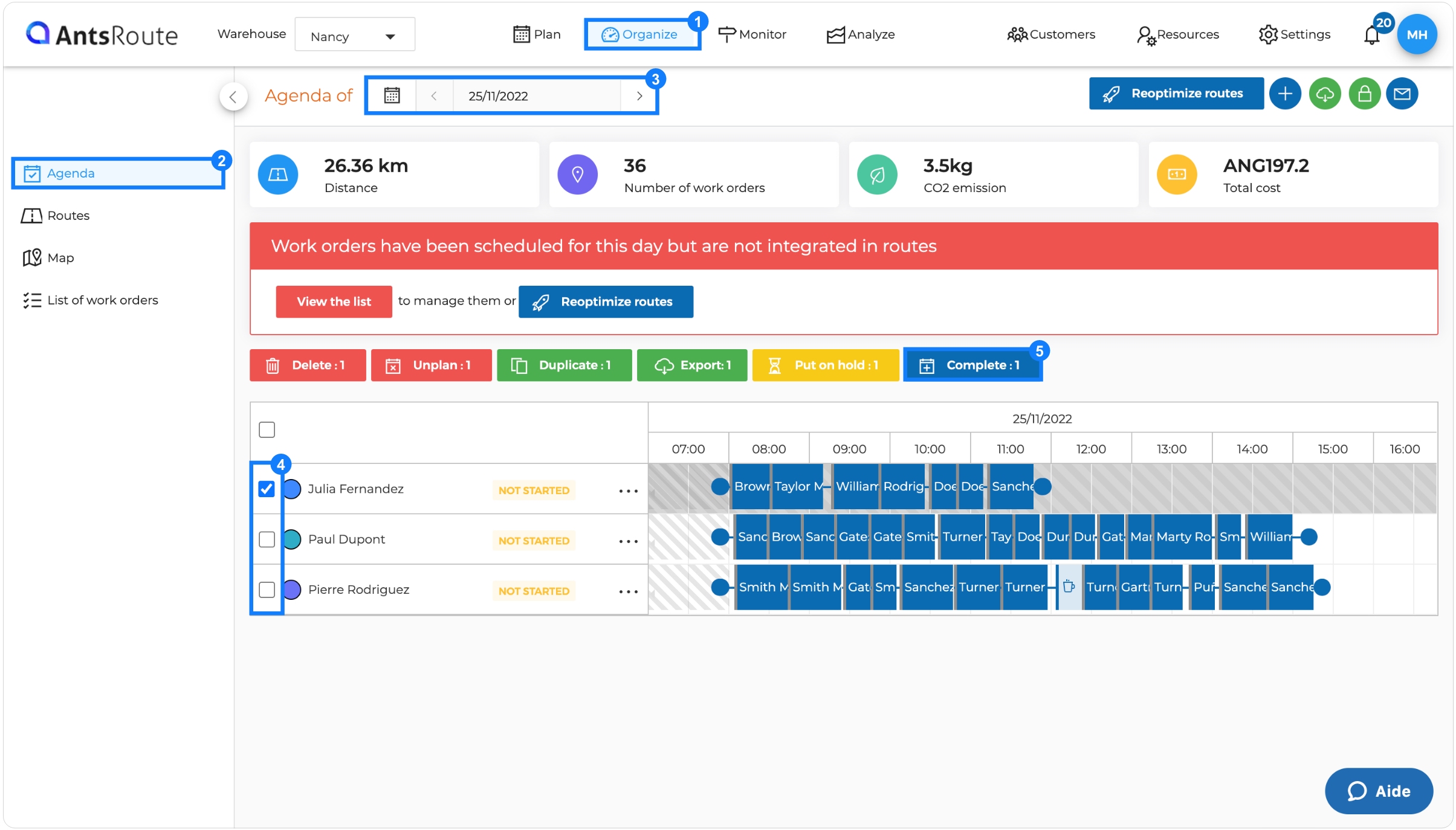Screen dimensions: 1456x830
Task: Open the Monitor section
Action: point(752,34)
